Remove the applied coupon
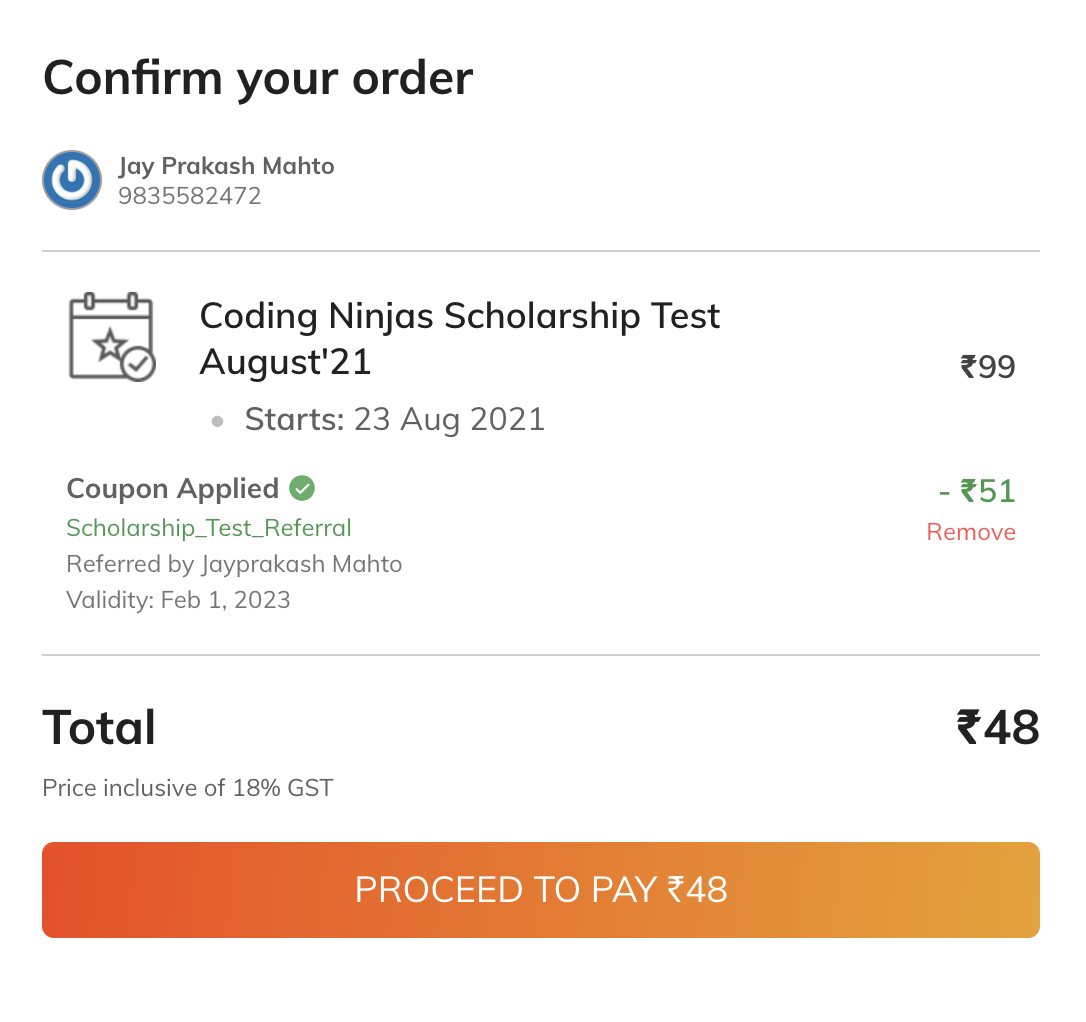Viewport: 1086px width, 1022px height. pyautogui.click(x=971, y=532)
